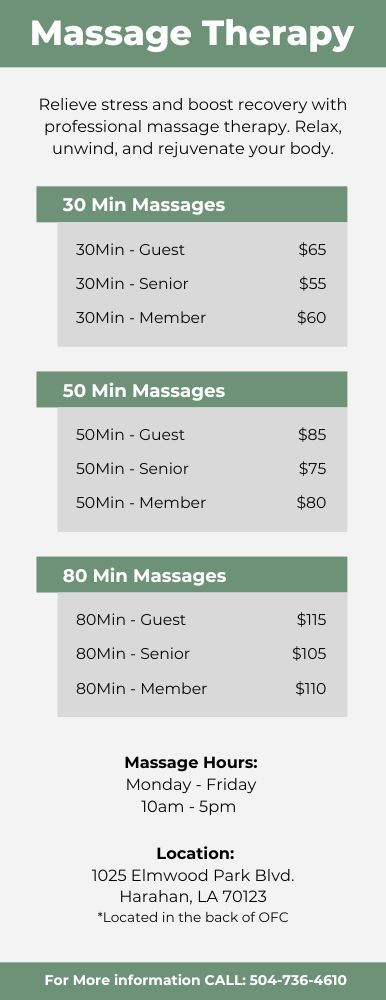Image resolution: width=386 pixels, height=1000 pixels.
Task: Open the 1025 Elmwood Park Blvd. address
Action: [193, 876]
